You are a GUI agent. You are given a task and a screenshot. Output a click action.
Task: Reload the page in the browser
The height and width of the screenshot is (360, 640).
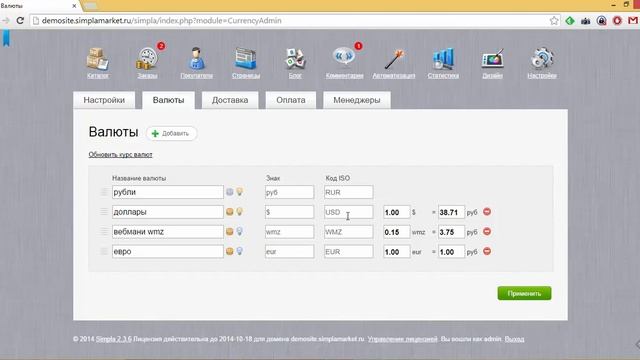pyautogui.click(x=20, y=20)
